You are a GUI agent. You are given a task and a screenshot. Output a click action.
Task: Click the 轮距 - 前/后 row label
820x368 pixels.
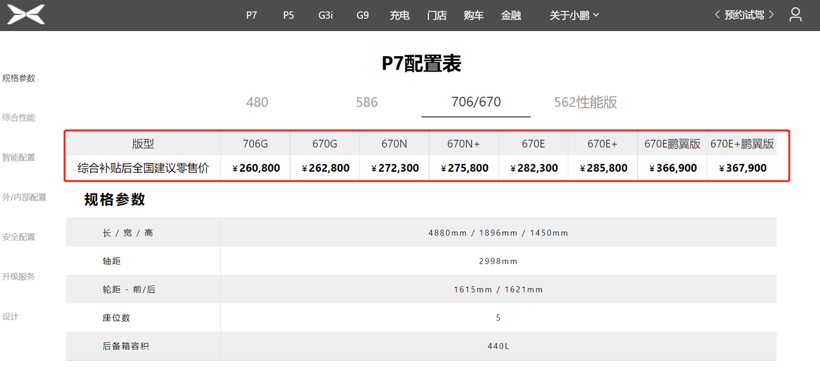click(x=129, y=289)
